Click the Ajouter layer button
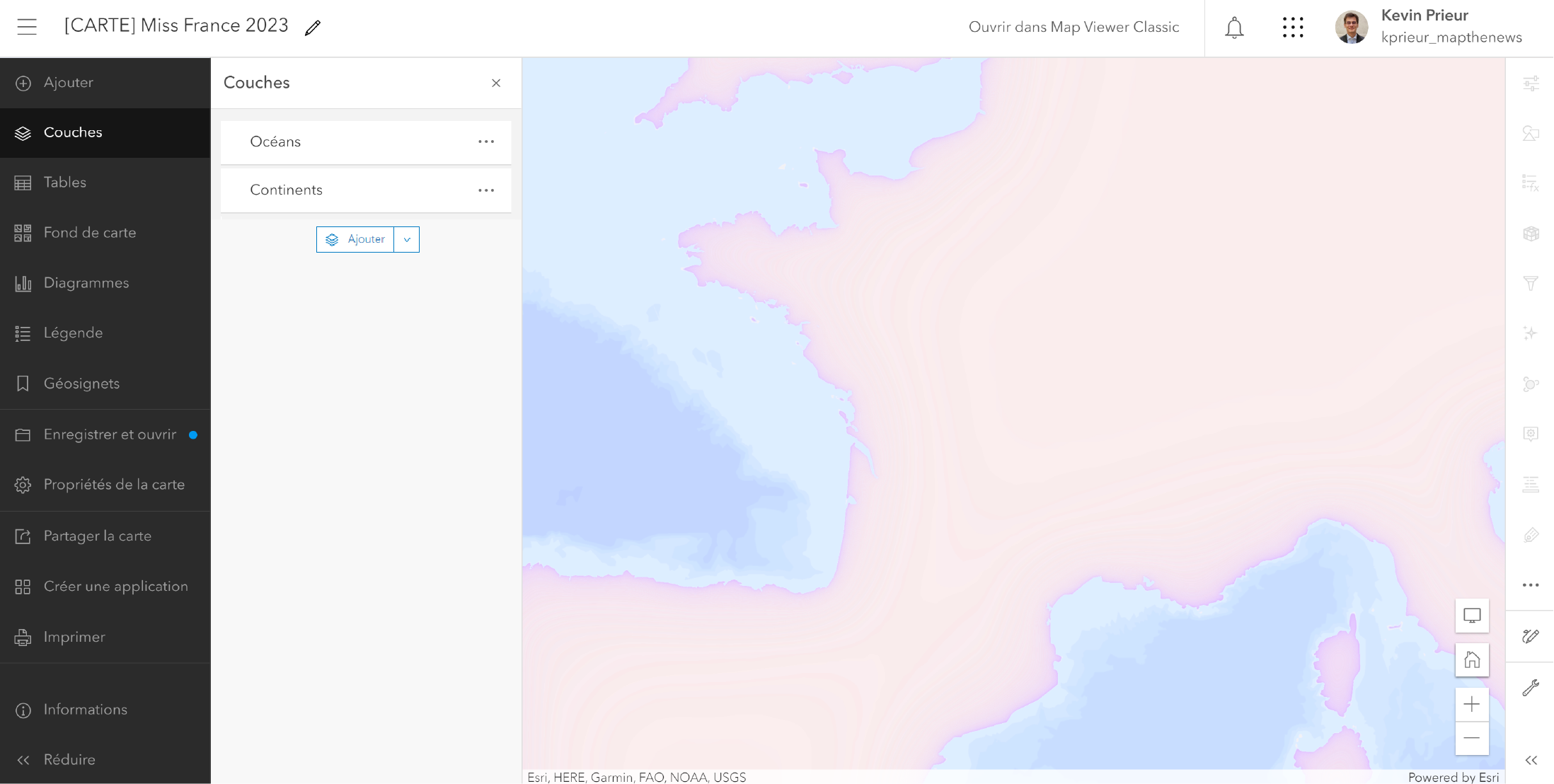This screenshot has width=1554, height=784. pos(355,240)
